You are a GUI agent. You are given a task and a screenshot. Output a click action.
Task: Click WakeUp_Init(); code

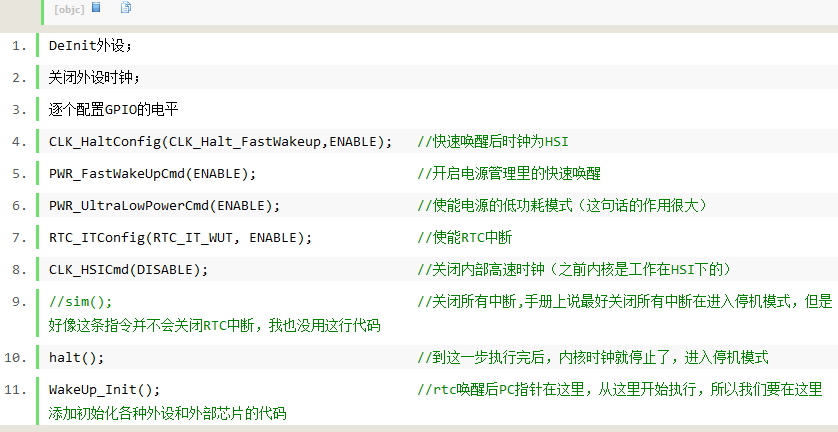point(105,390)
